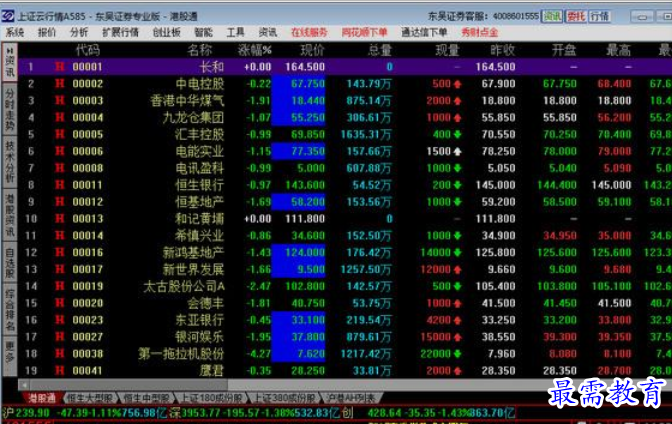Select the 技术分析 sidebar tab
672x424 pixels.
coord(9,162)
